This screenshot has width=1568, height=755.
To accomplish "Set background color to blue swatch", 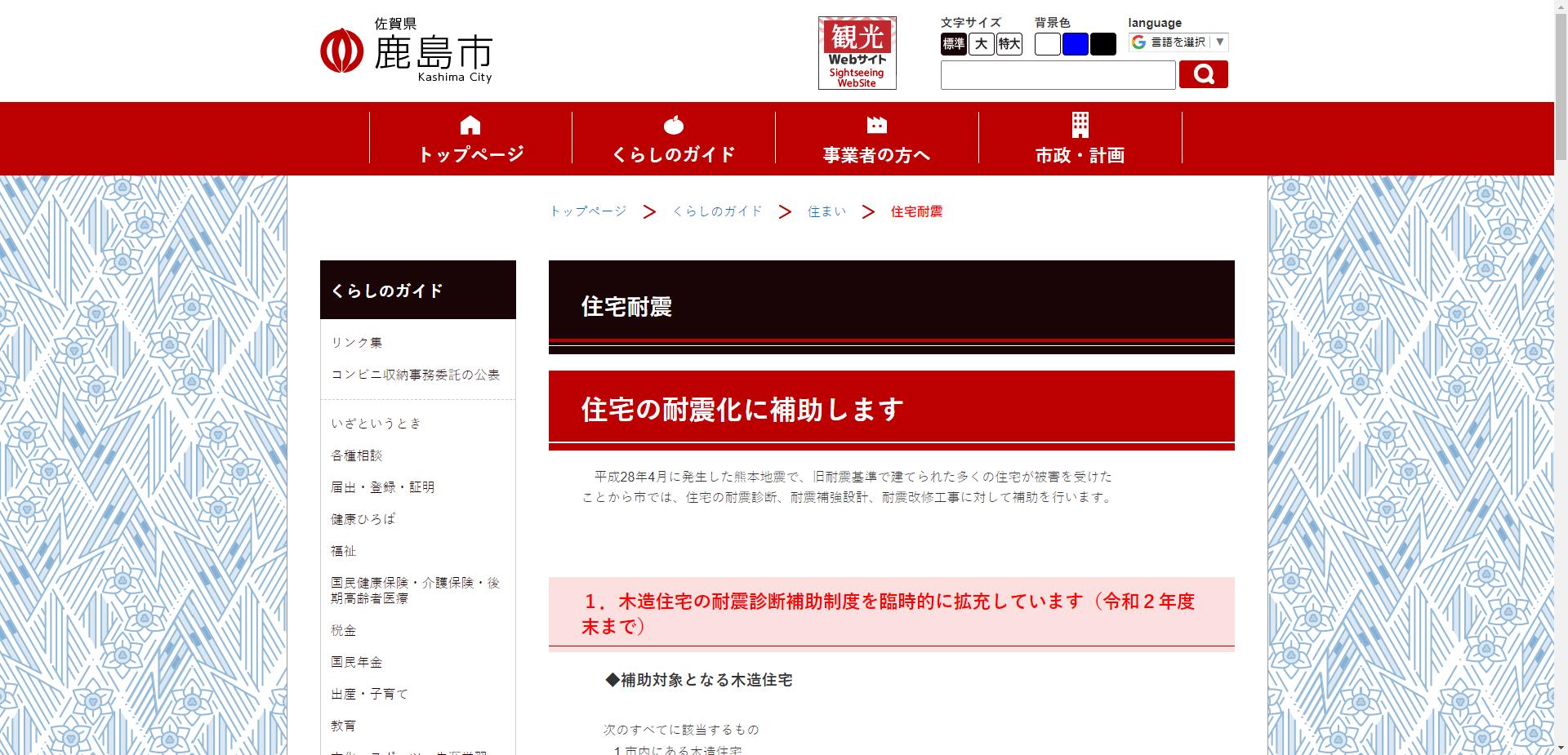I will click(1075, 45).
